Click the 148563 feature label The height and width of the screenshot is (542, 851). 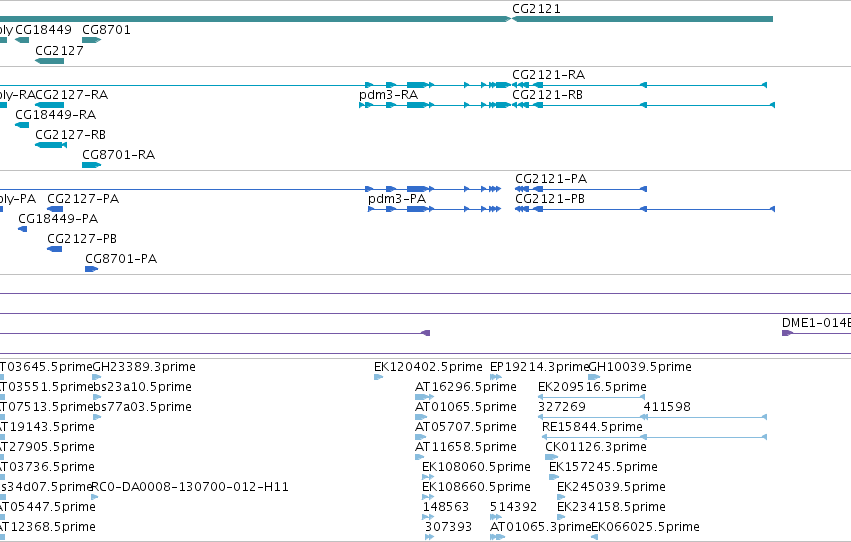coord(446,507)
